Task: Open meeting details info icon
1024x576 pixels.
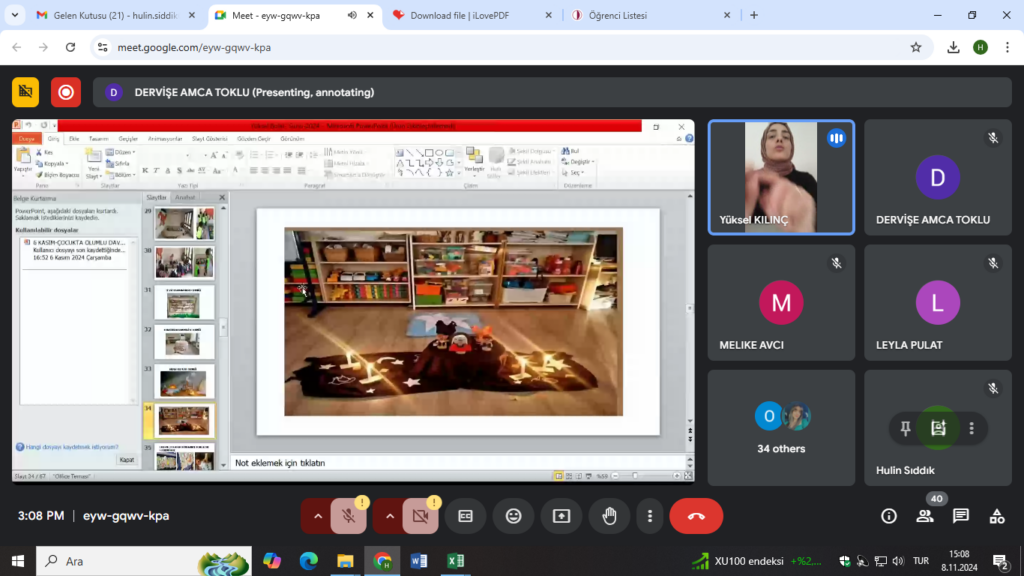Action: [889, 516]
